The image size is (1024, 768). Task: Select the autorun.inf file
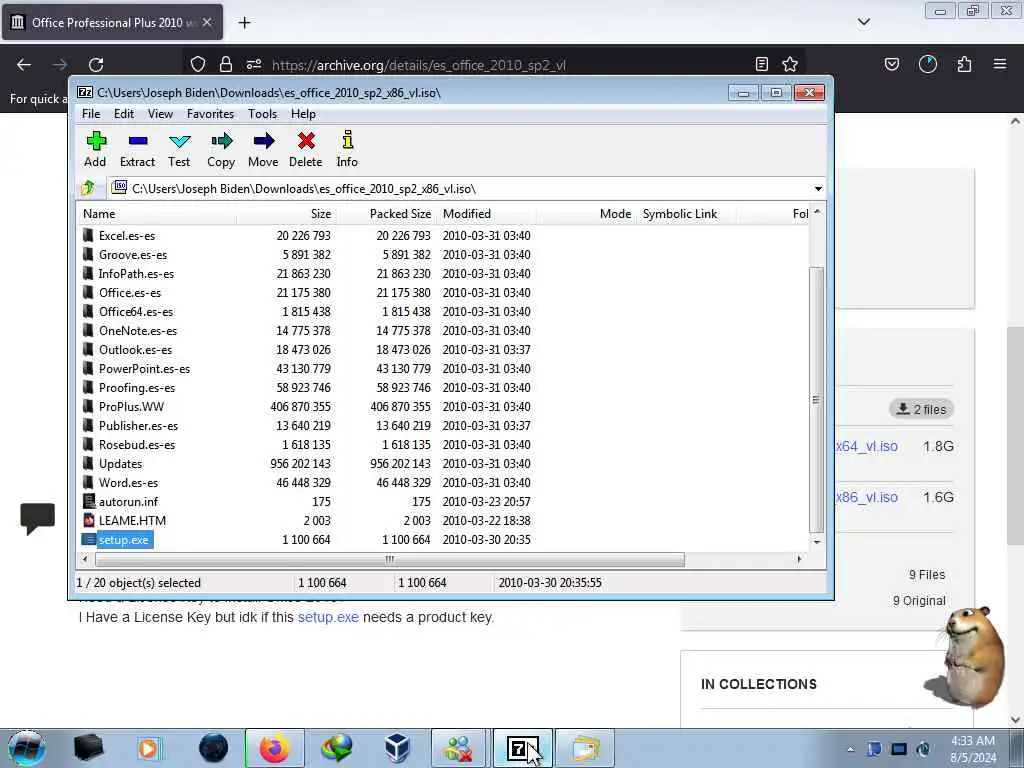tap(128, 502)
